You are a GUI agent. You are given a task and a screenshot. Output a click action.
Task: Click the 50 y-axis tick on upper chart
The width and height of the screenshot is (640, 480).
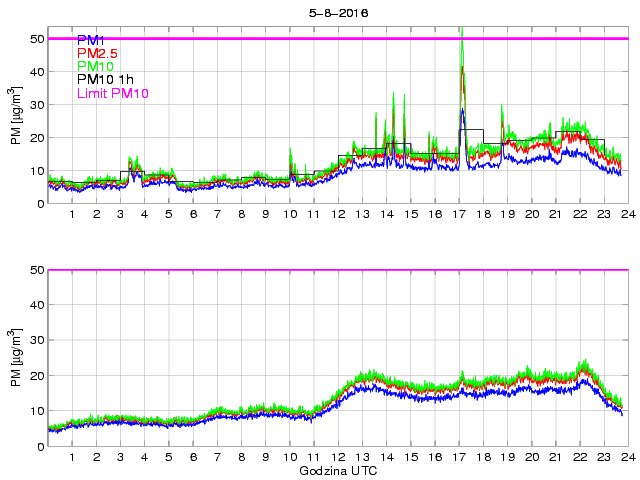pyautogui.click(x=39, y=39)
